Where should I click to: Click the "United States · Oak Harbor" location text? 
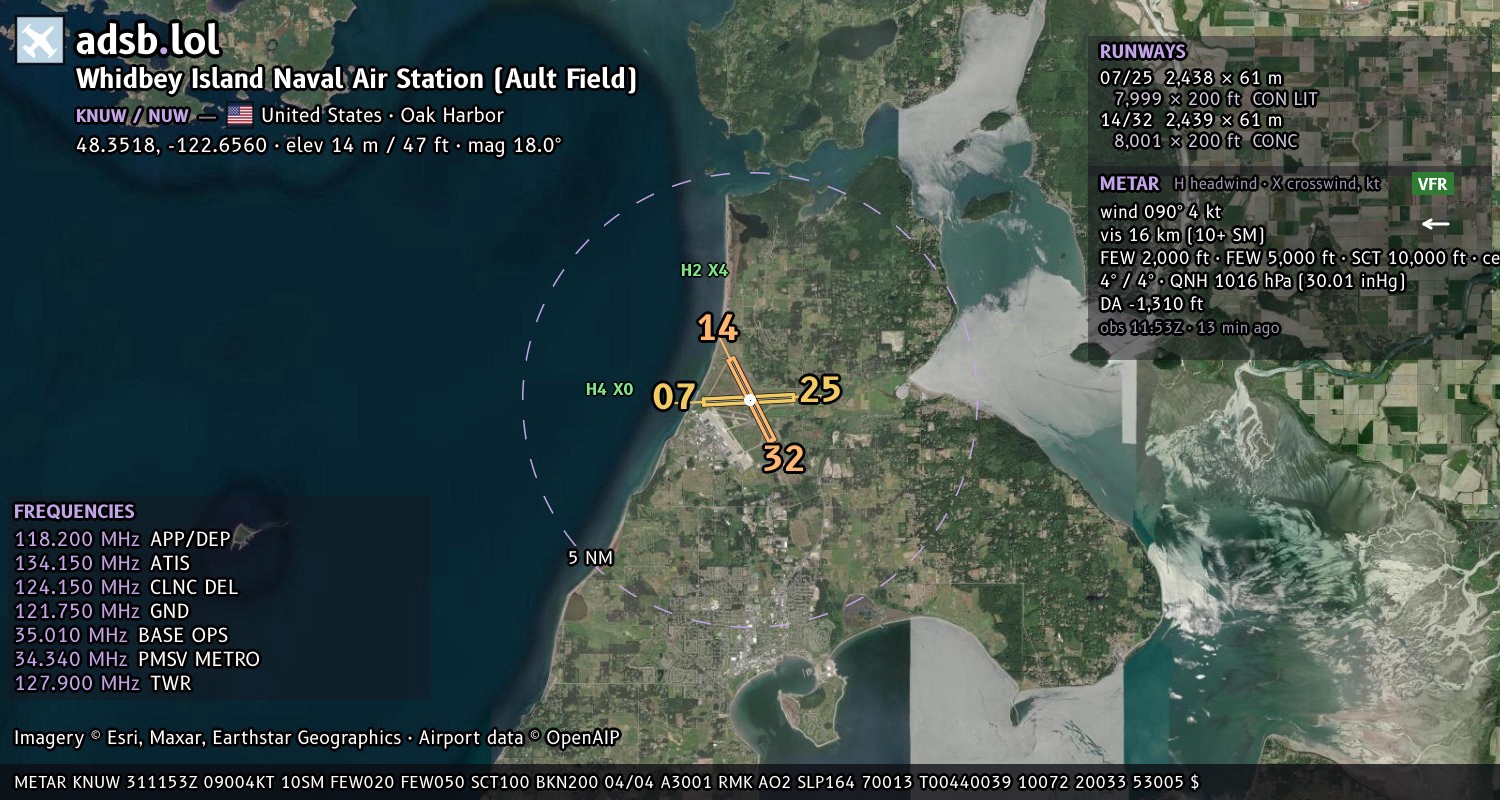[x=382, y=115]
